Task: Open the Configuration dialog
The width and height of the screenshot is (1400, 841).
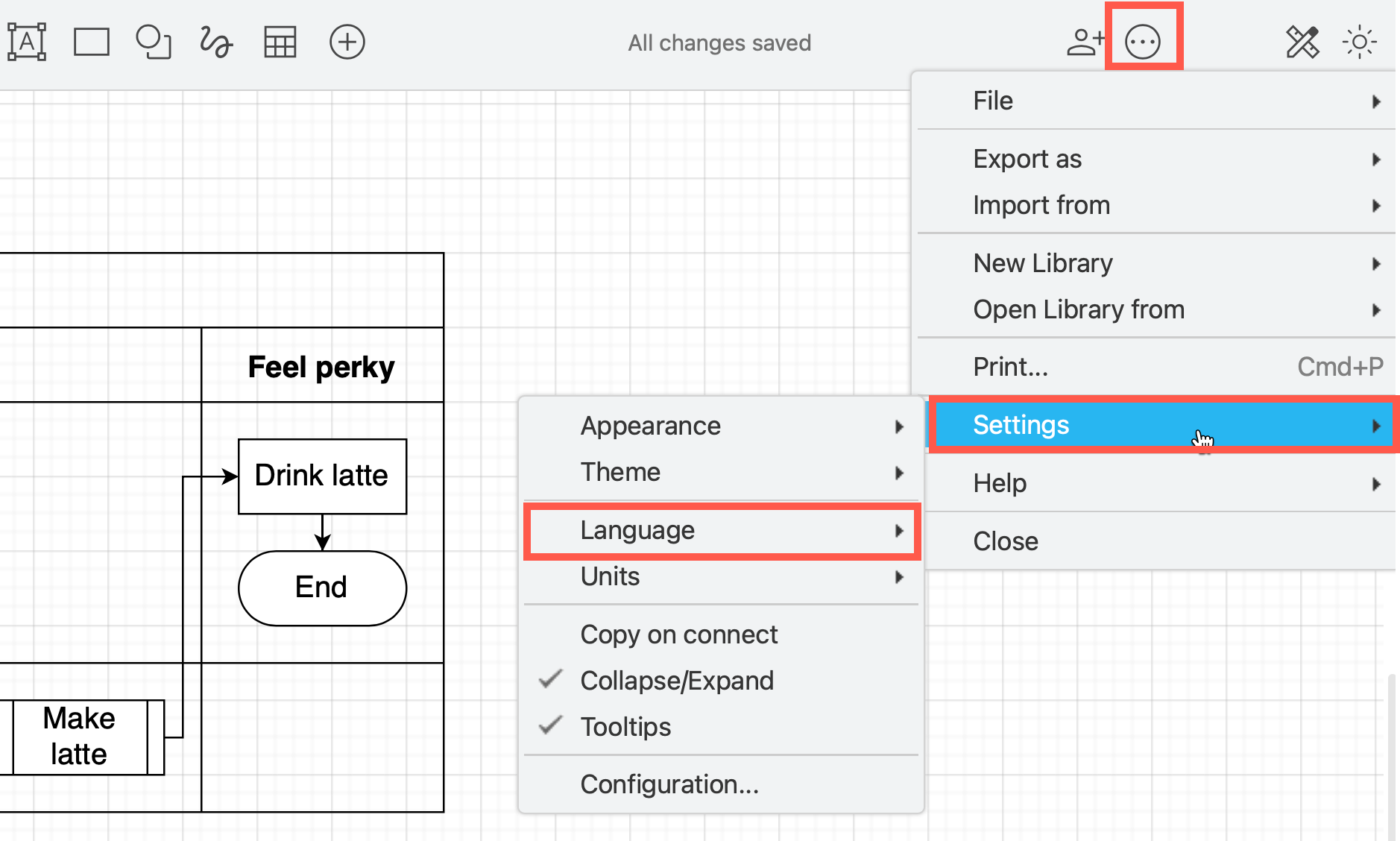Action: tap(669, 784)
